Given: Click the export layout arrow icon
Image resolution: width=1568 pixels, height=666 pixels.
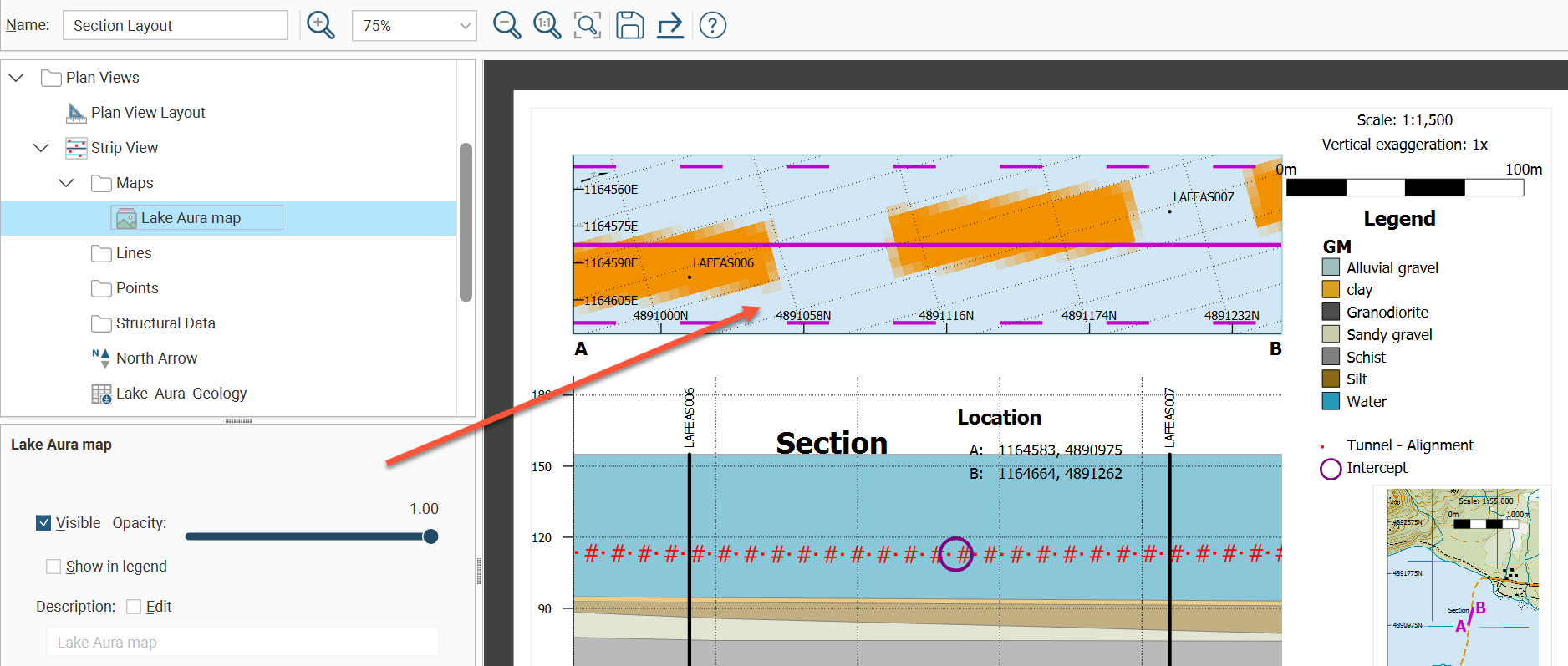Looking at the screenshot, I should [x=670, y=25].
